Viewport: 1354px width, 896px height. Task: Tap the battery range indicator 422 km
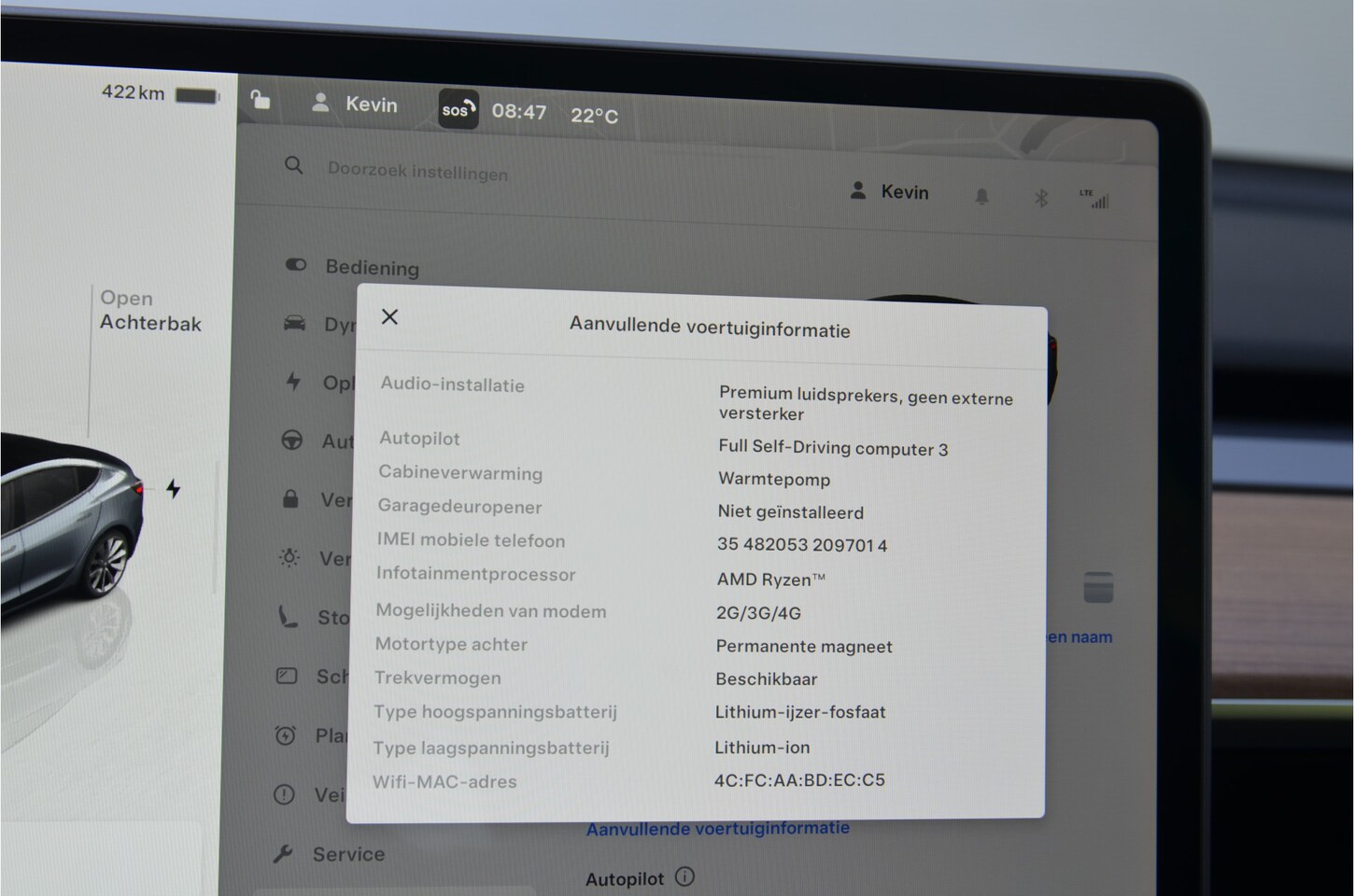point(160,93)
